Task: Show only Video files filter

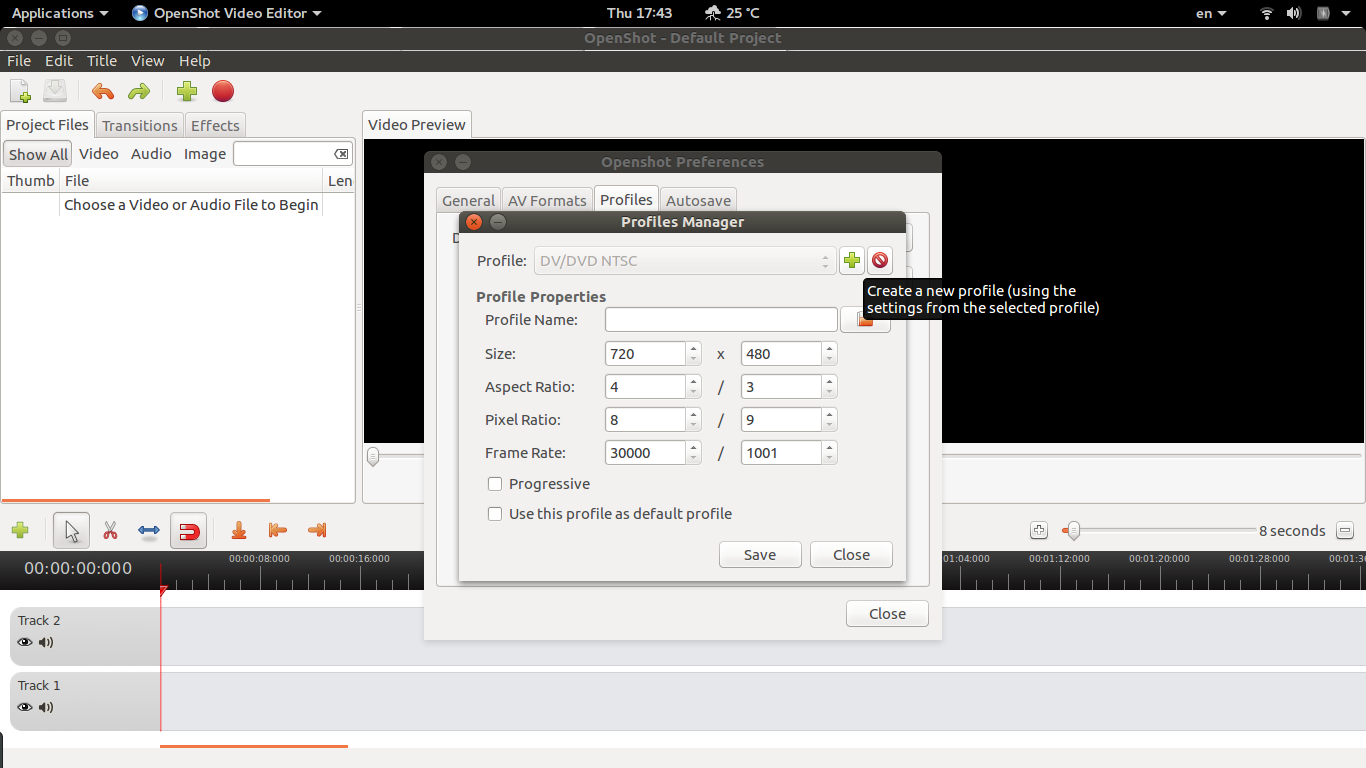Action: [99, 154]
